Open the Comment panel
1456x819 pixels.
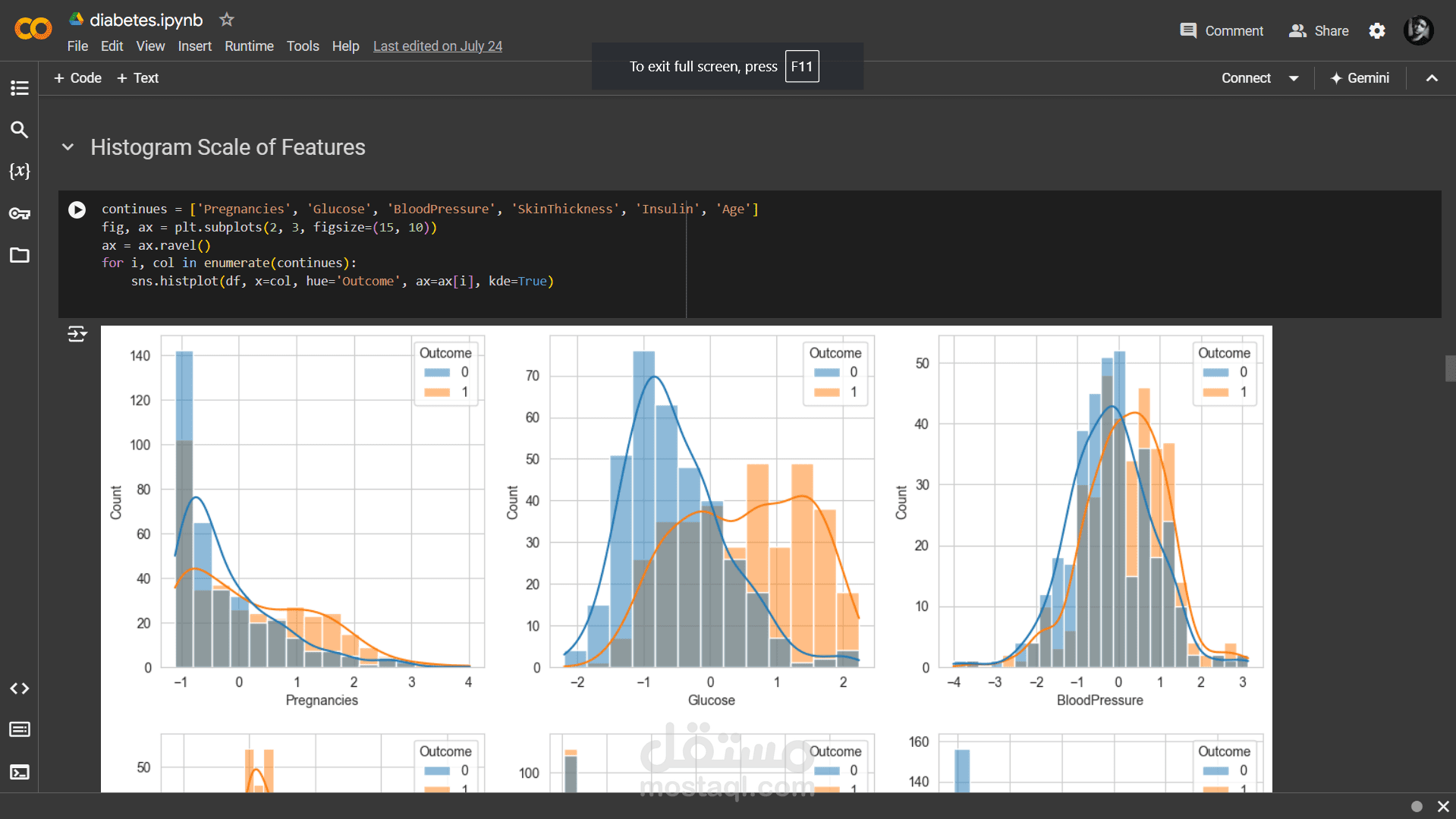tap(1222, 31)
